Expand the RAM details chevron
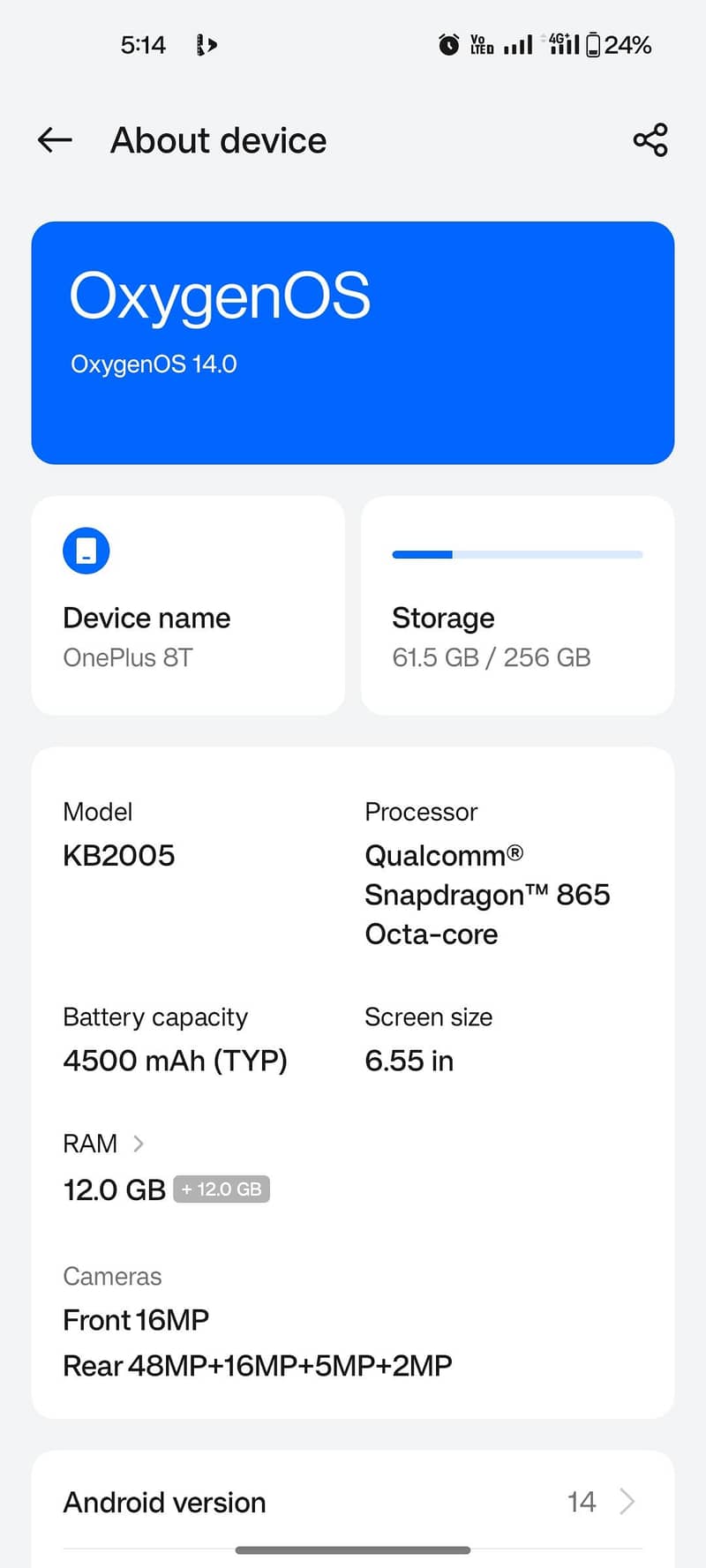The height and width of the screenshot is (1568, 706). [x=139, y=1144]
